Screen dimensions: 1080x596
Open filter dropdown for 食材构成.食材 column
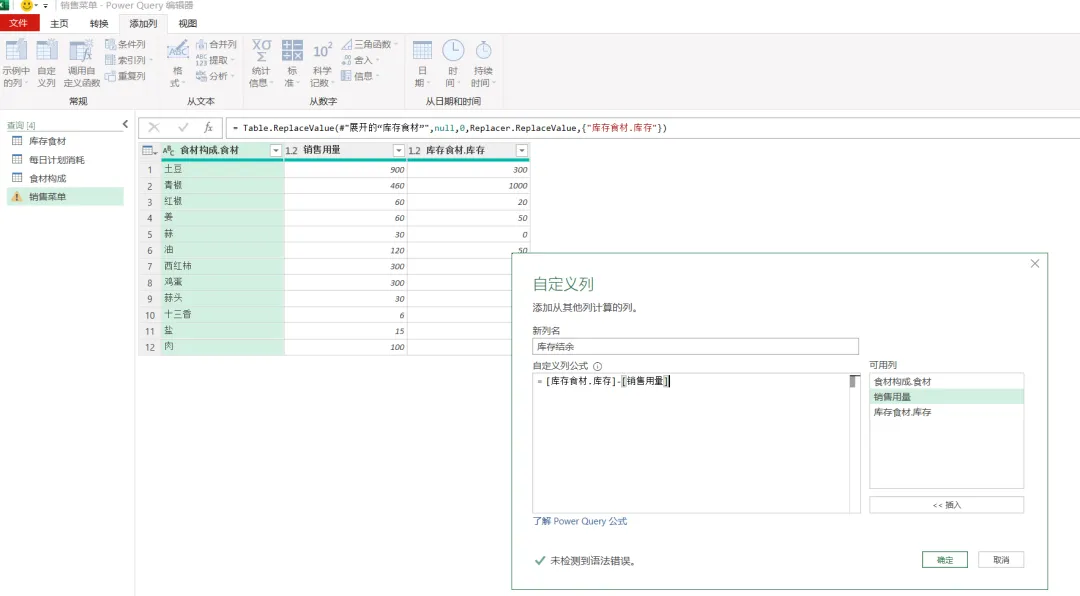click(276, 150)
